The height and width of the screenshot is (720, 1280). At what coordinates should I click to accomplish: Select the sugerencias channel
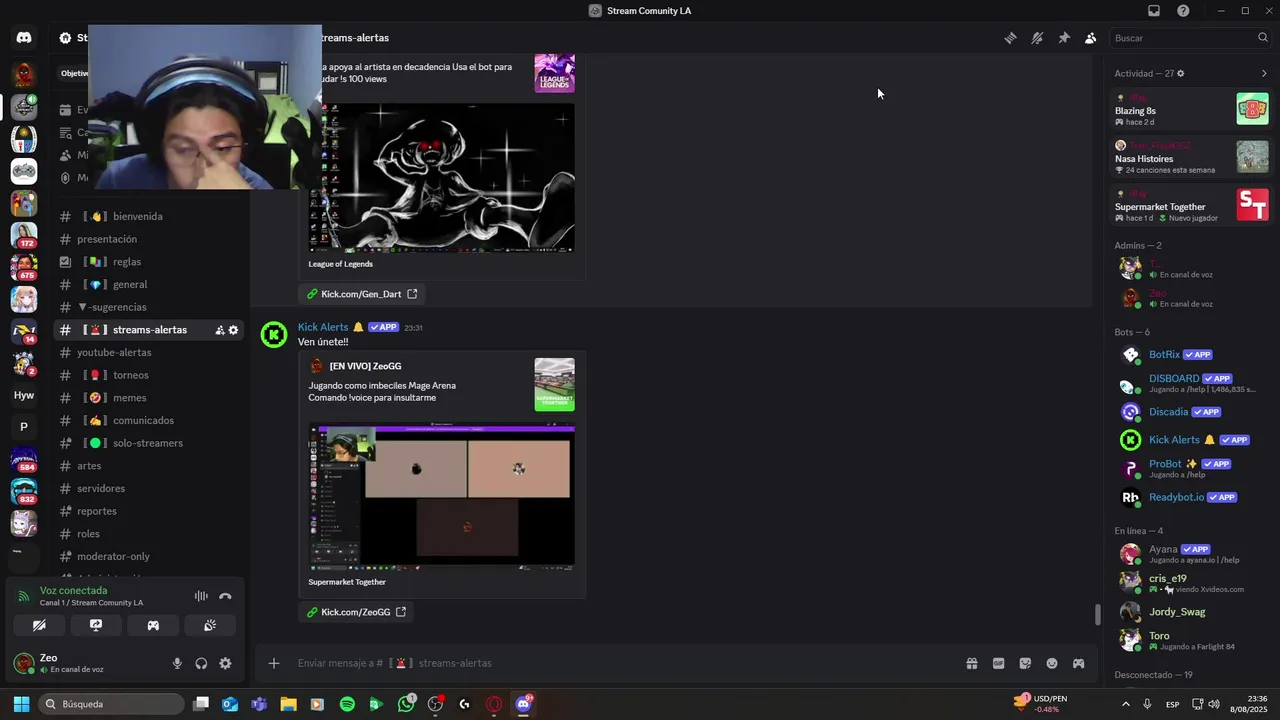tap(148, 307)
